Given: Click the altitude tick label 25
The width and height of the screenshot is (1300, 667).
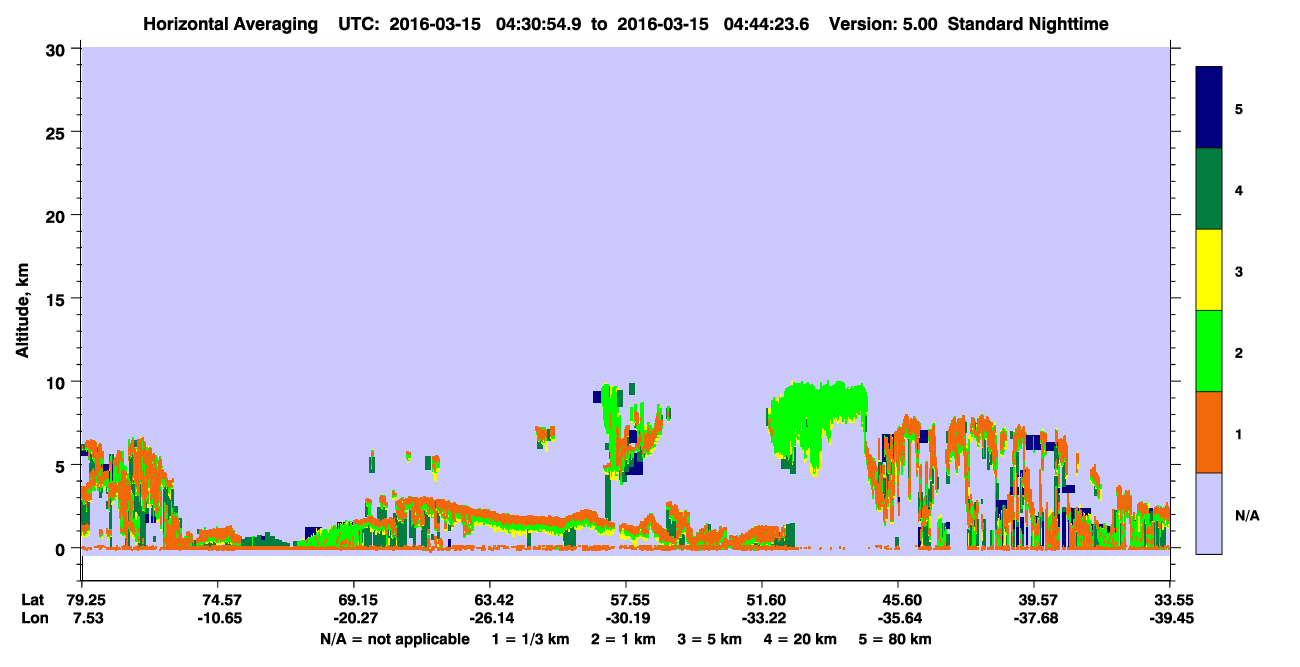Looking at the screenshot, I should coord(58,132).
